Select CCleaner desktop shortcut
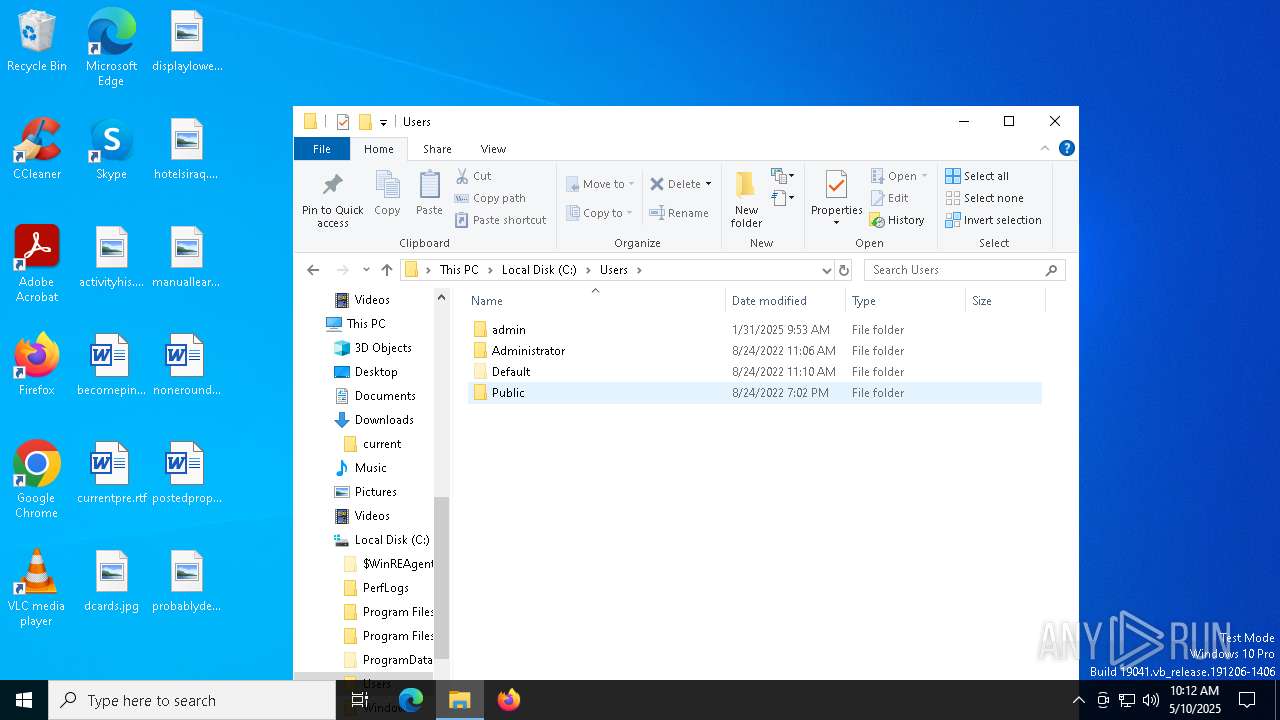Viewport: 1280px width, 720px height. pyautogui.click(x=37, y=149)
